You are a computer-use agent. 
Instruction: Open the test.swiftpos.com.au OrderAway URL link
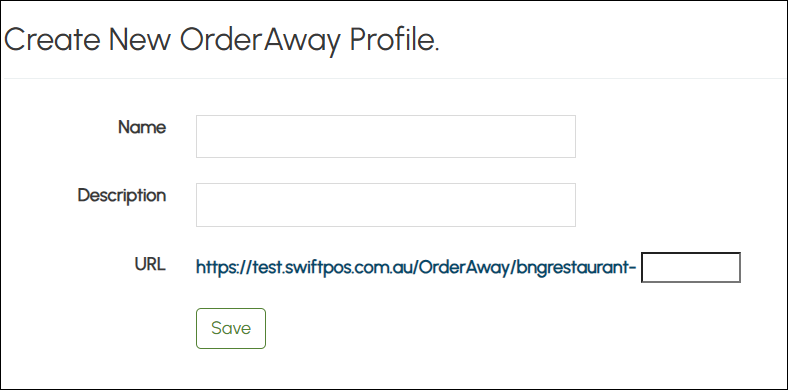click(x=416, y=267)
